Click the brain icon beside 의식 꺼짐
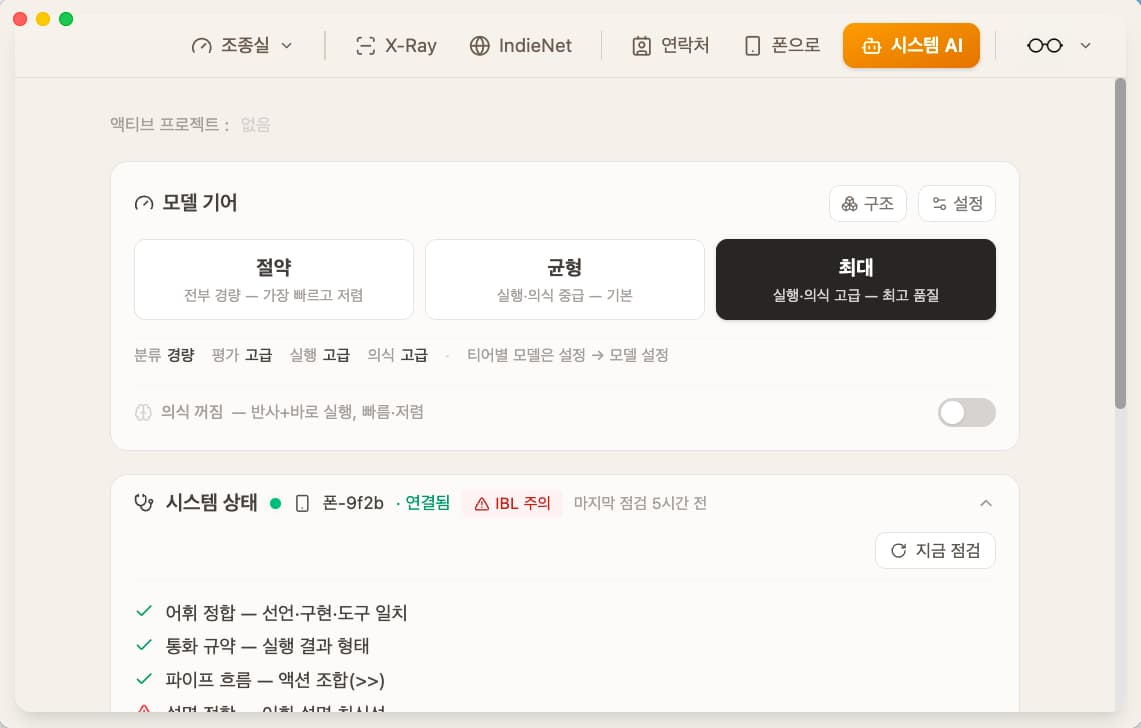This screenshot has height=728, width=1141. pos(143,412)
